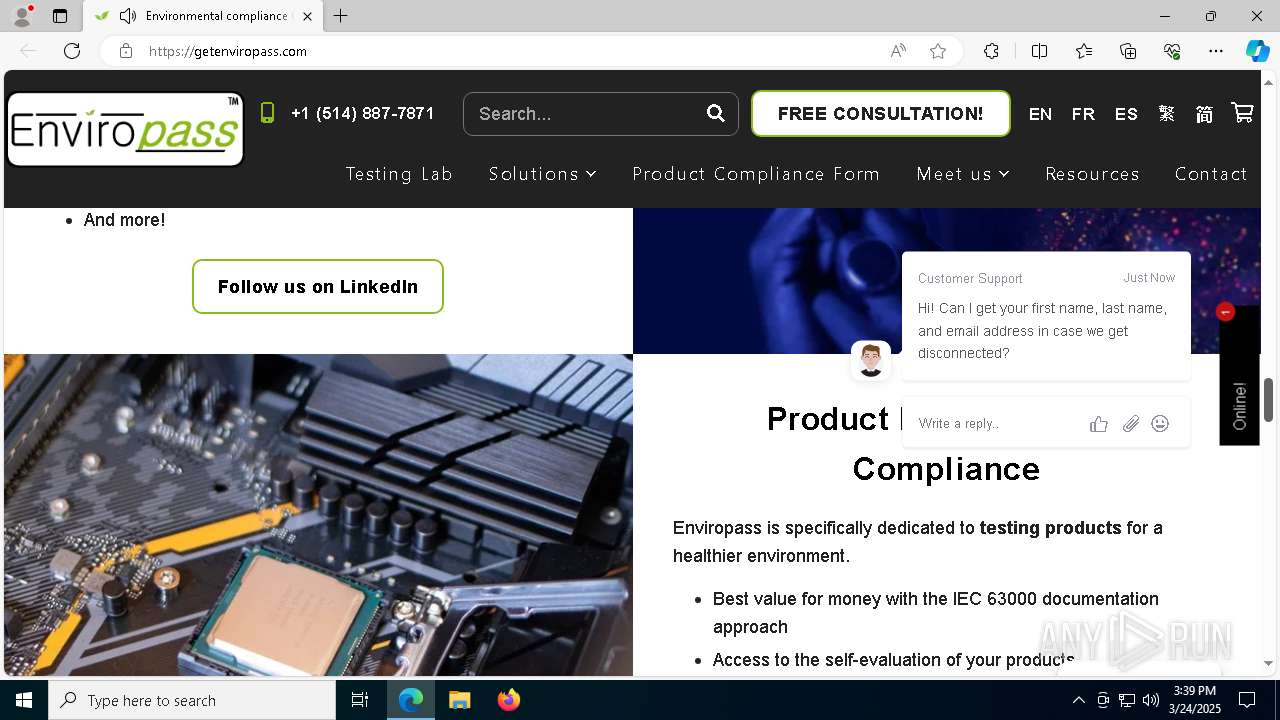This screenshot has width=1280, height=720.
Task: Open Browser essentials icon
Action: point(1172,51)
